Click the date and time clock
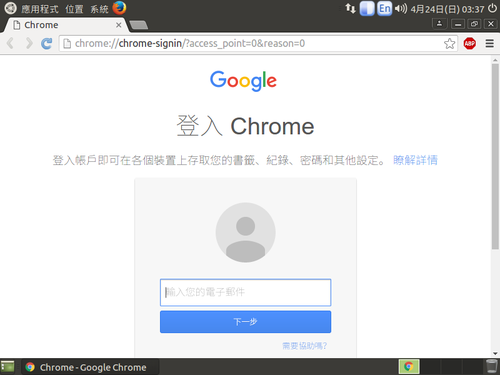This screenshot has width=500, height=375. [x=447, y=9]
